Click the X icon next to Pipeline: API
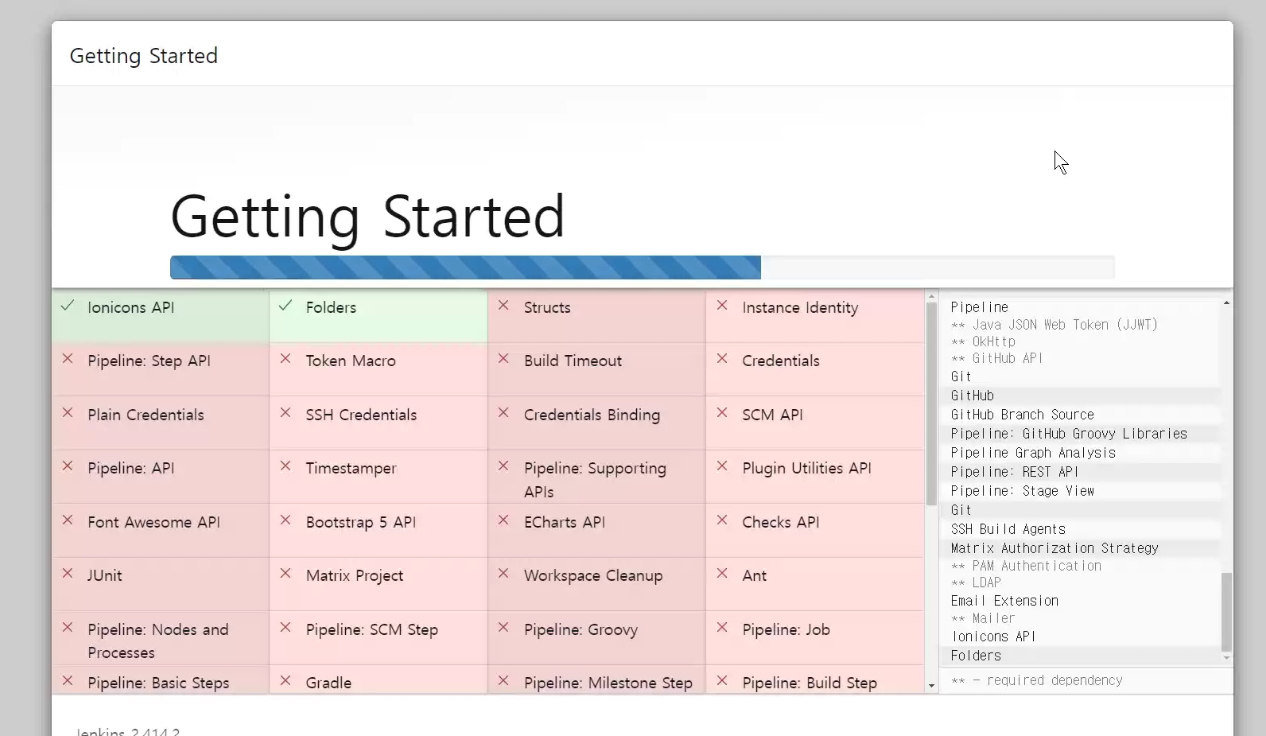1266x736 pixels. pyautogui.click(x=67, y=467)
